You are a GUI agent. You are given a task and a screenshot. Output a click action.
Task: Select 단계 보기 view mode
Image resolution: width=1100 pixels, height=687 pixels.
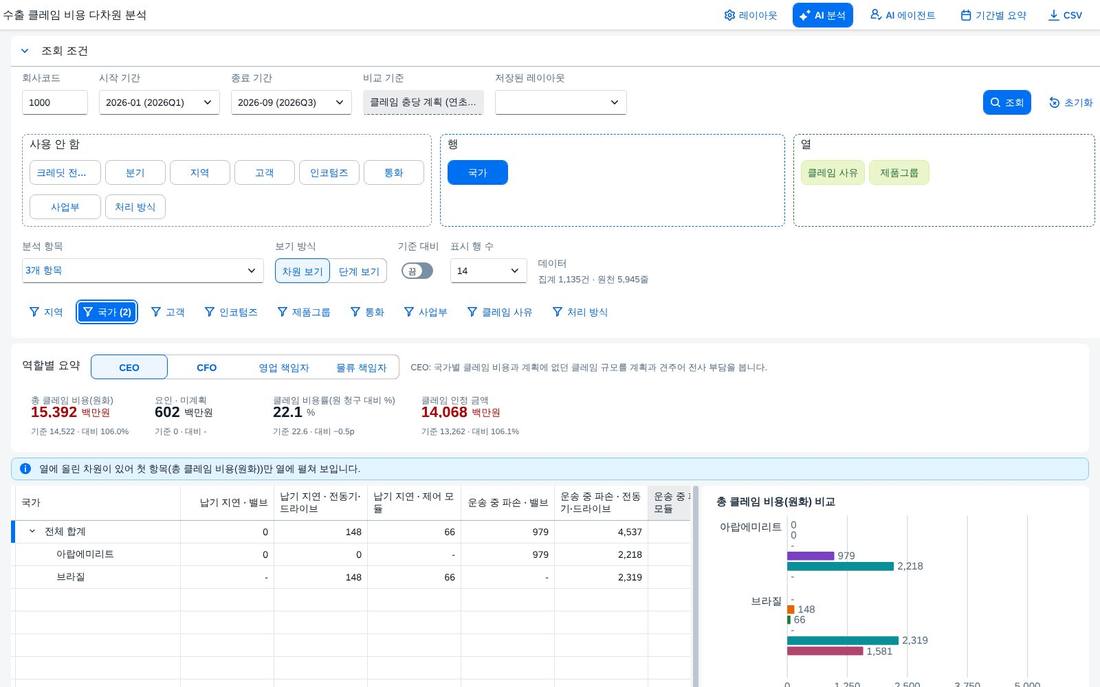(x=358, y=271)
